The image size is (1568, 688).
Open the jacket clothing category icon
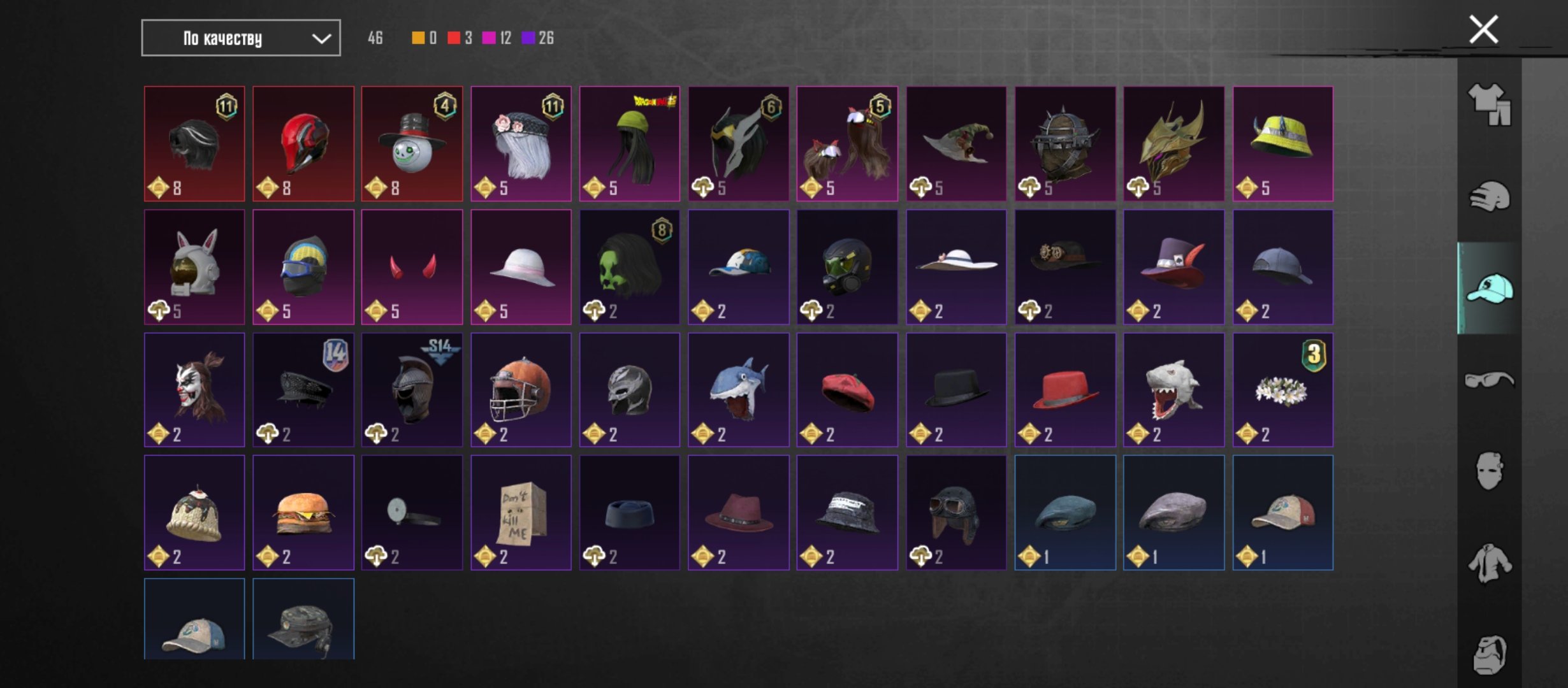click(1489, 563)
